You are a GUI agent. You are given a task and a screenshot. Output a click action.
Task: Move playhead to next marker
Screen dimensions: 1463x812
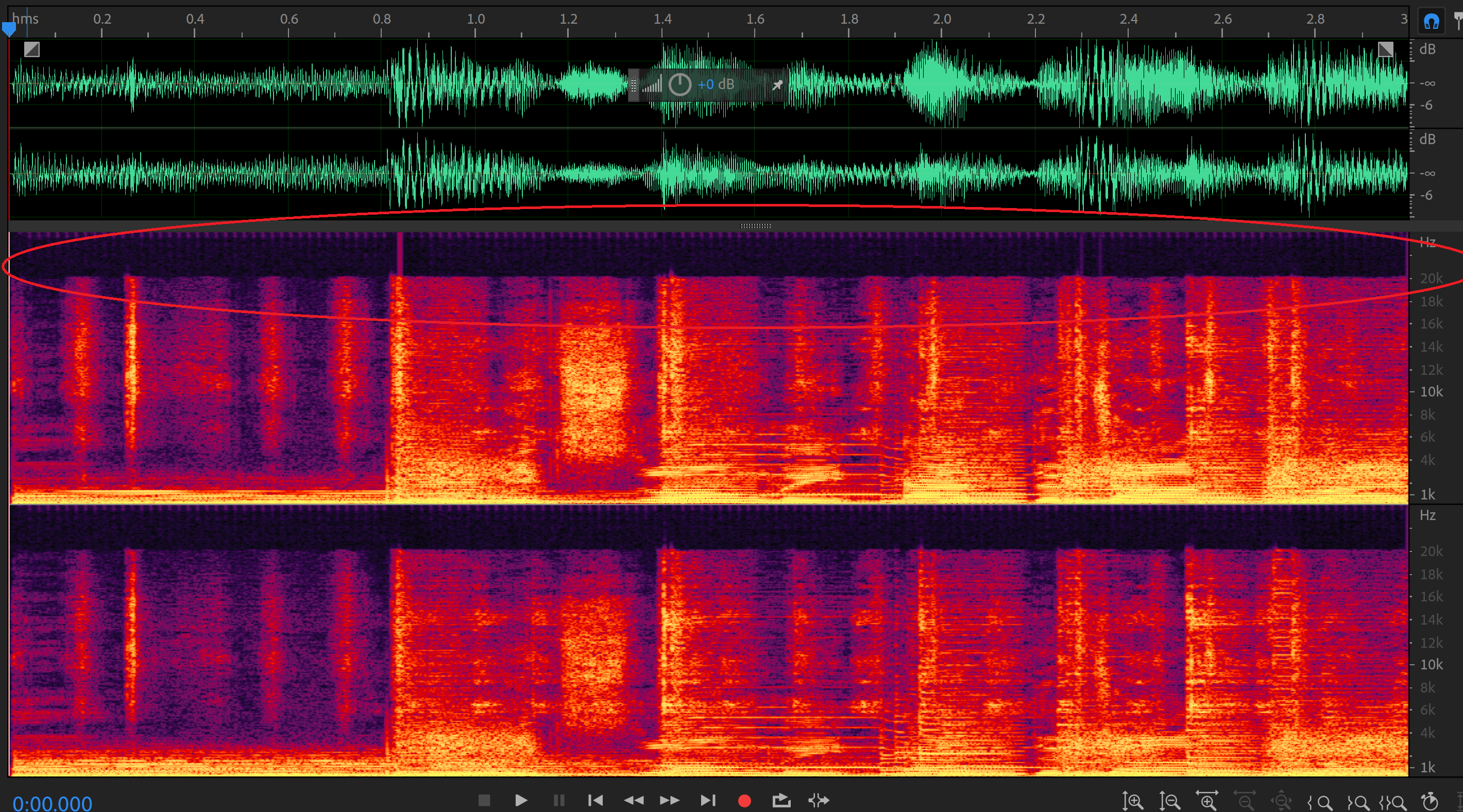click(x=708, y=801)
